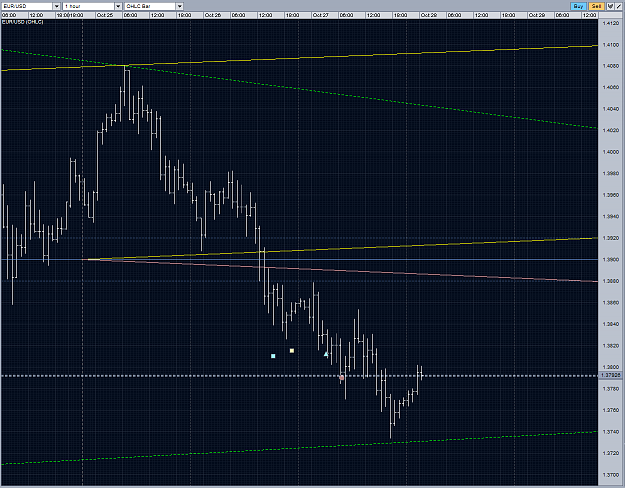
Task: Click the EUR/USD (OHLC) chart title label
Action: (x=23, y=22)
